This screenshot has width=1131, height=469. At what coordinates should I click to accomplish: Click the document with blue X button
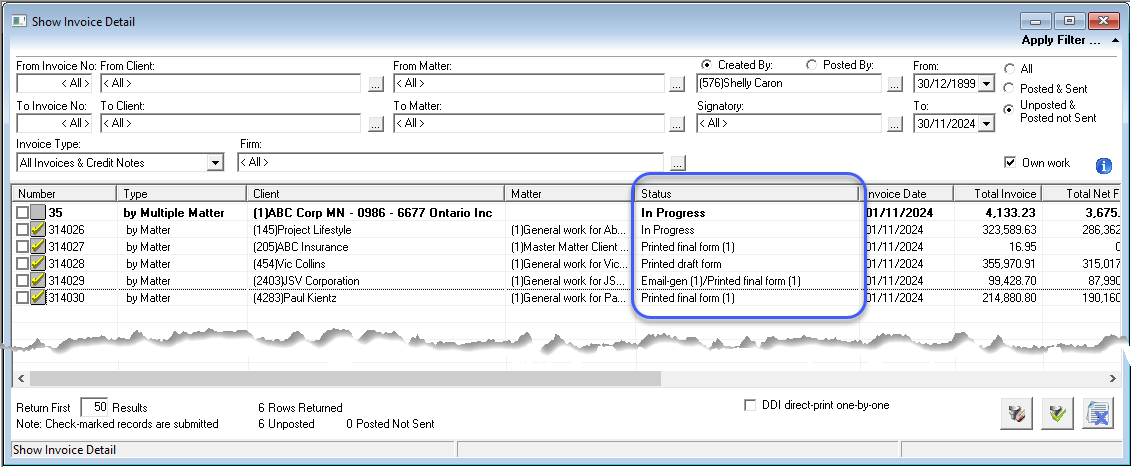[1099, 414]
